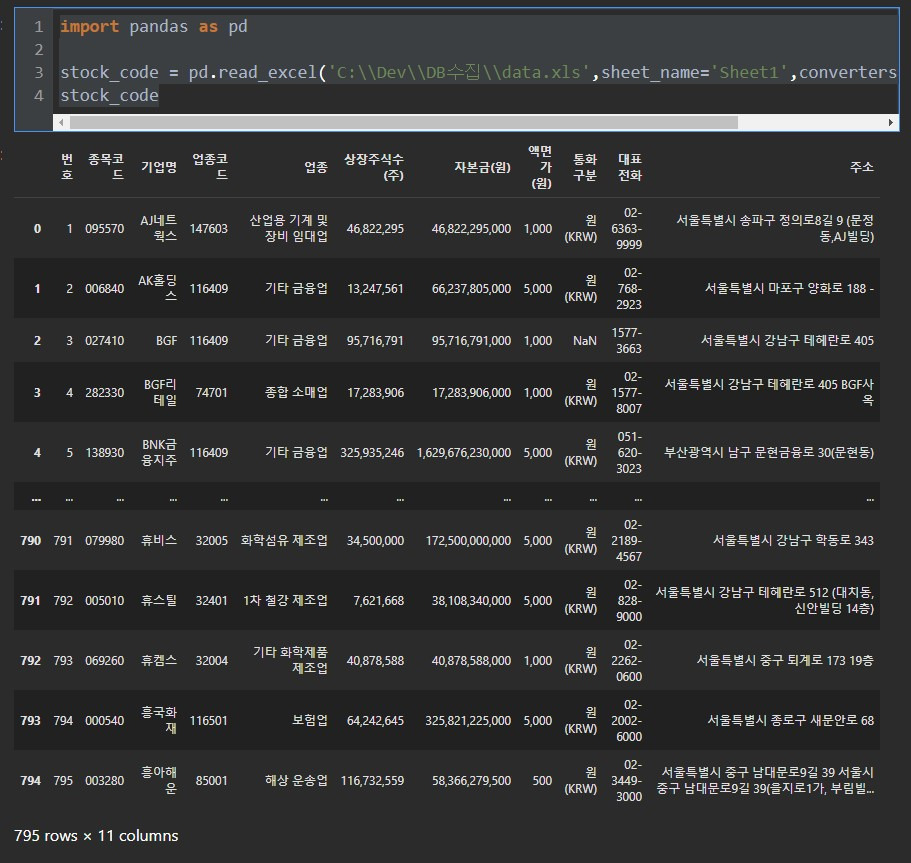
Task: Select company name 휴스틸
Action: [159, 600]
